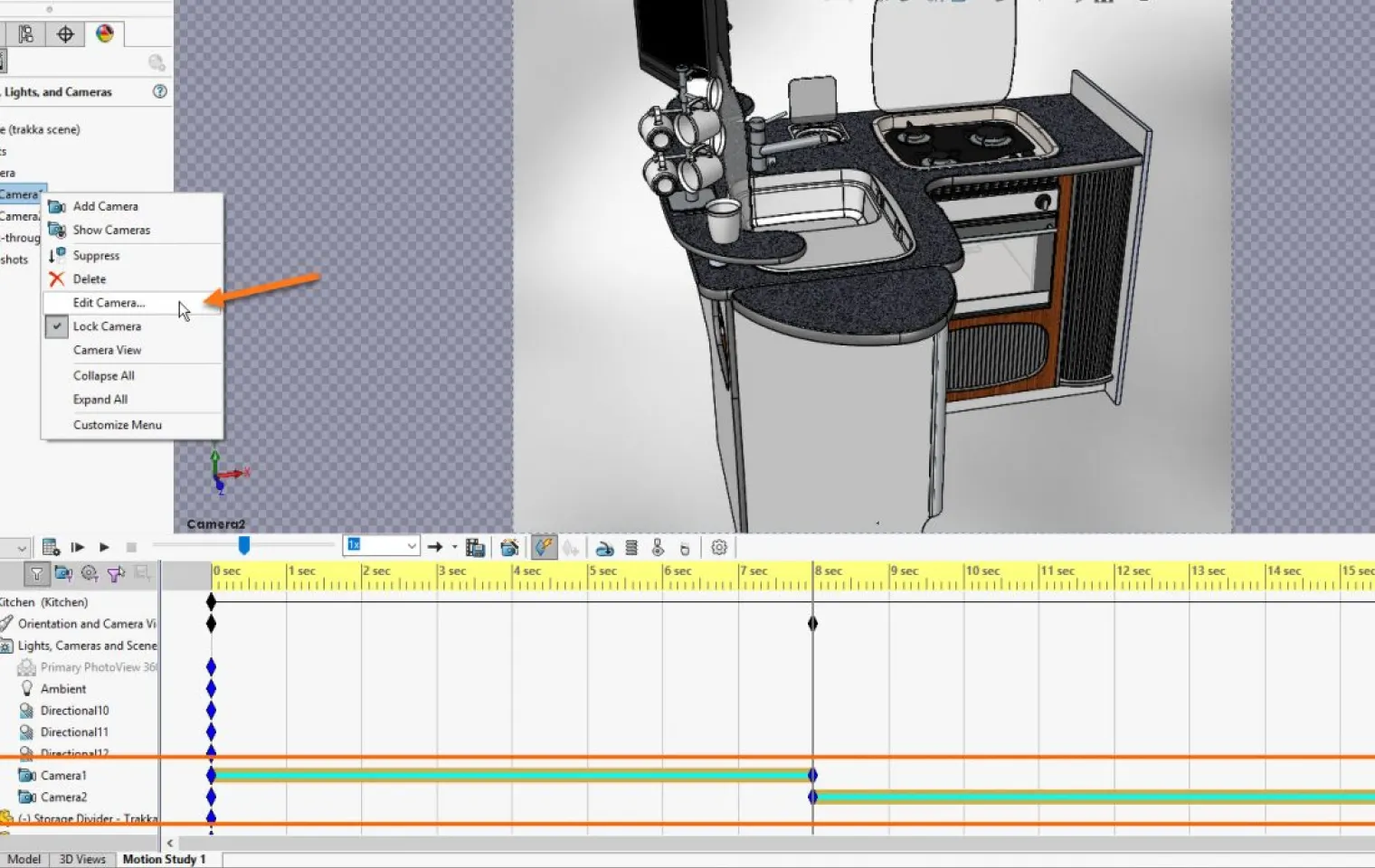Click the Calculate motion study icon
Image resolution: width=1375 pixels, height=868 pixels.
(x=51, y=547)
